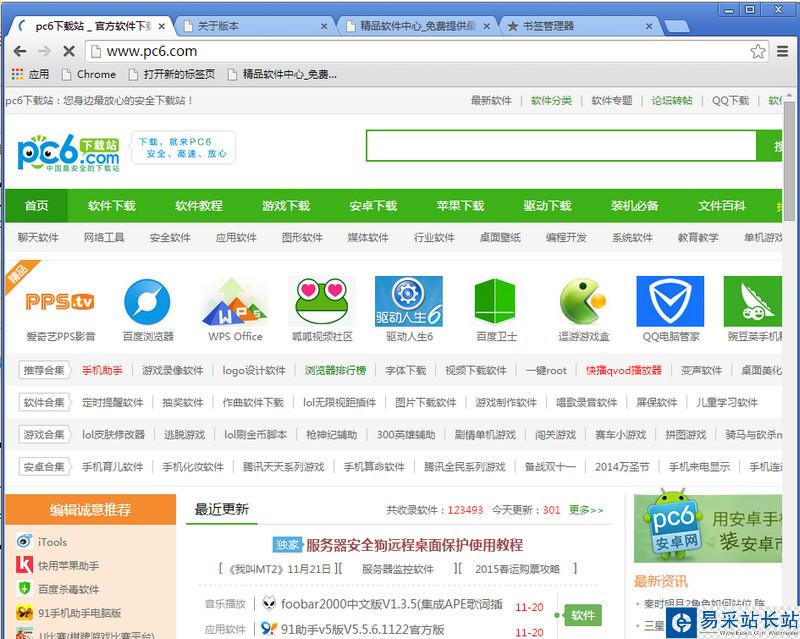Open 论坛转帖 in the top link bar

(671, 101)
